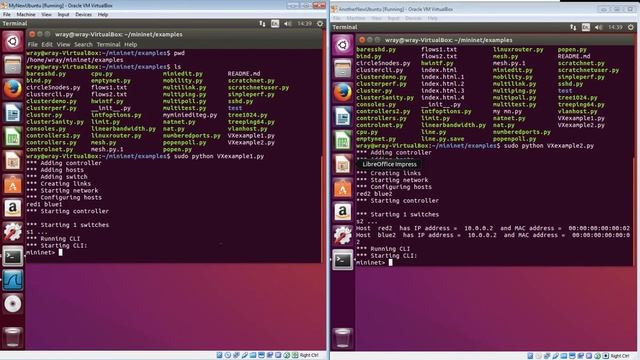Click LibreOffice Impress tooltip in right VM
The height and width of the screenshot is (360, 640).
coord(389,164)
